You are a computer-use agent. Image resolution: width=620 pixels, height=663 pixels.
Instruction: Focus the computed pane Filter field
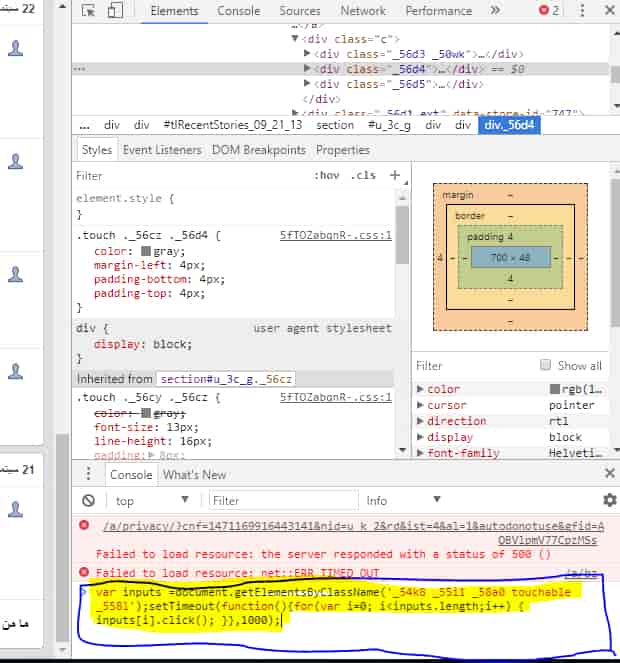tap(474, 365)
